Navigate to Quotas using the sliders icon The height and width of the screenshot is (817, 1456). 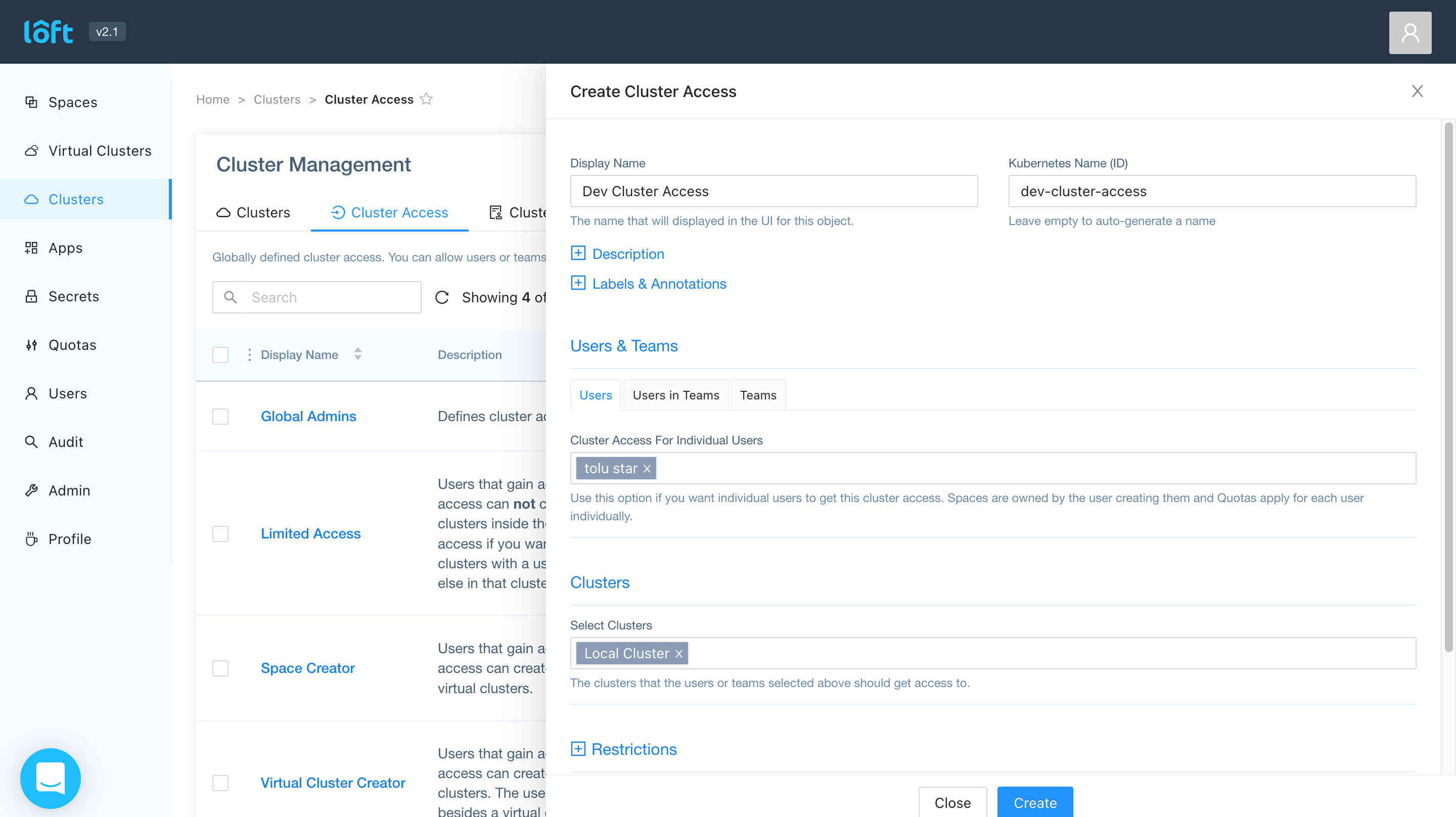72,344
